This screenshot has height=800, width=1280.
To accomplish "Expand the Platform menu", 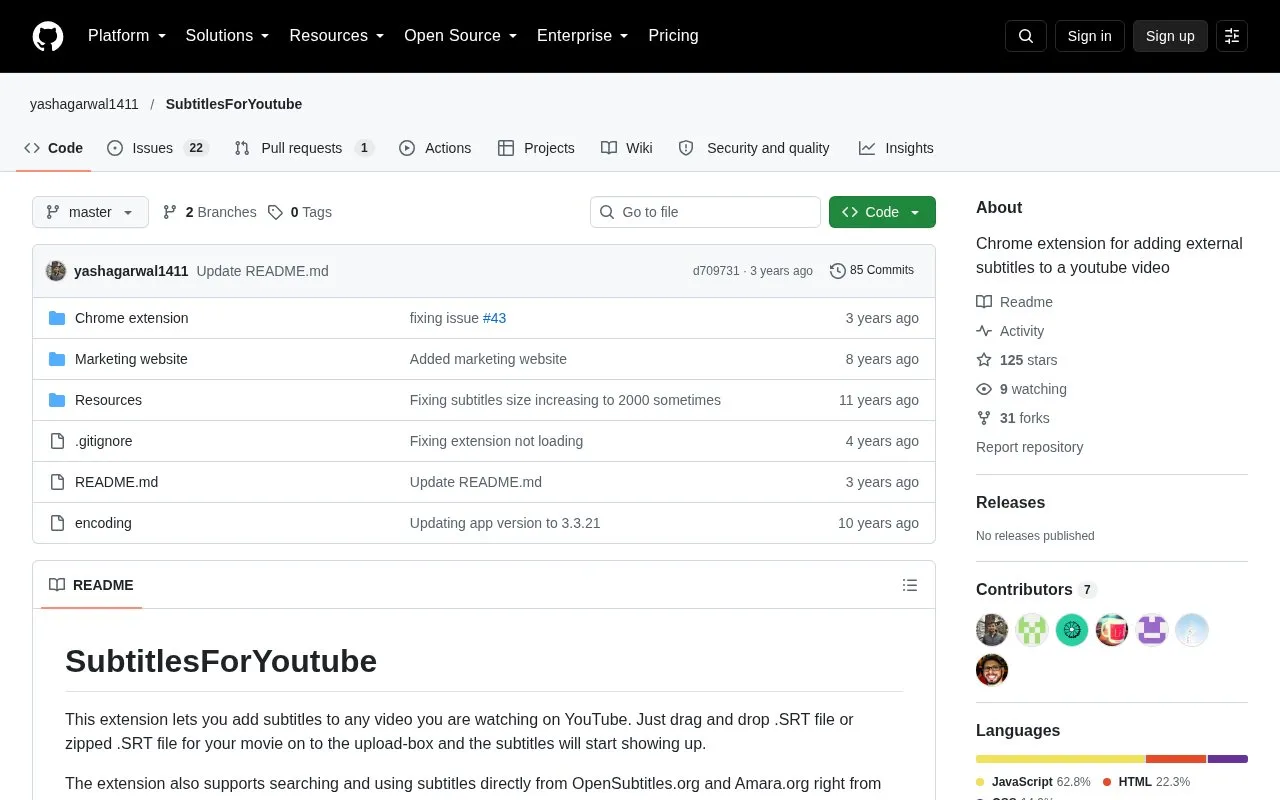I will point(127,36).
